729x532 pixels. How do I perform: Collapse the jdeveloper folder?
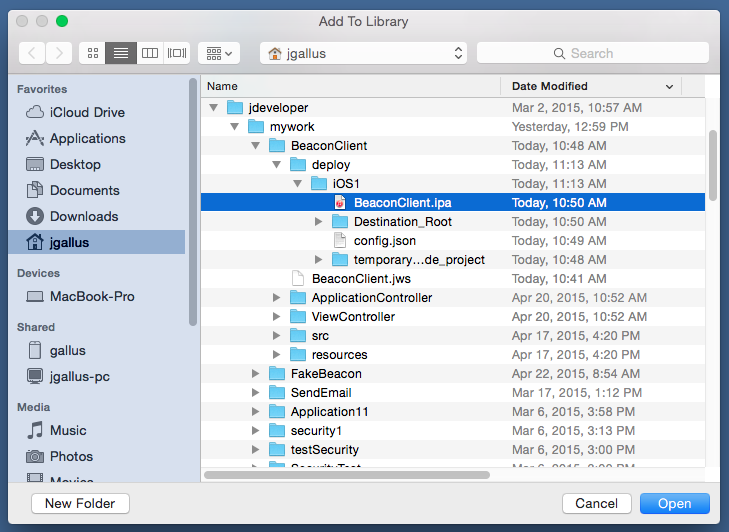213,107
